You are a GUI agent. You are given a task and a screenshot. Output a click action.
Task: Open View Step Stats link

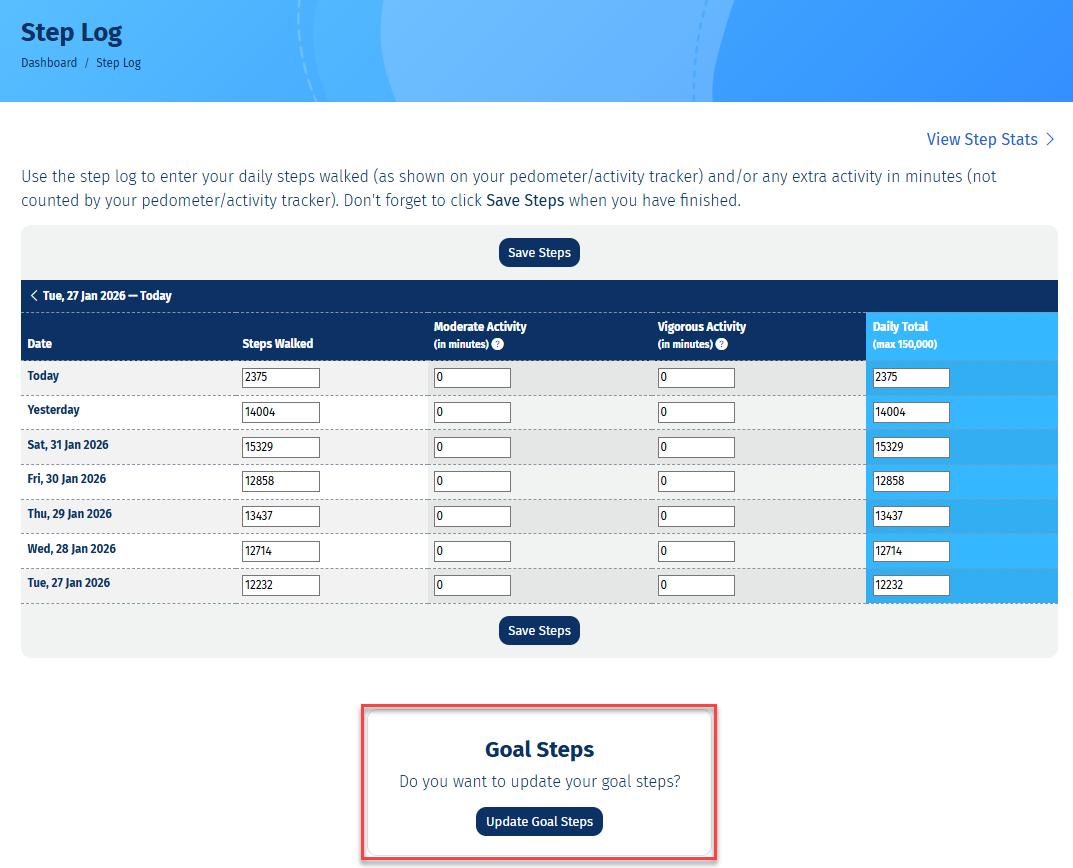click(990, 140)
